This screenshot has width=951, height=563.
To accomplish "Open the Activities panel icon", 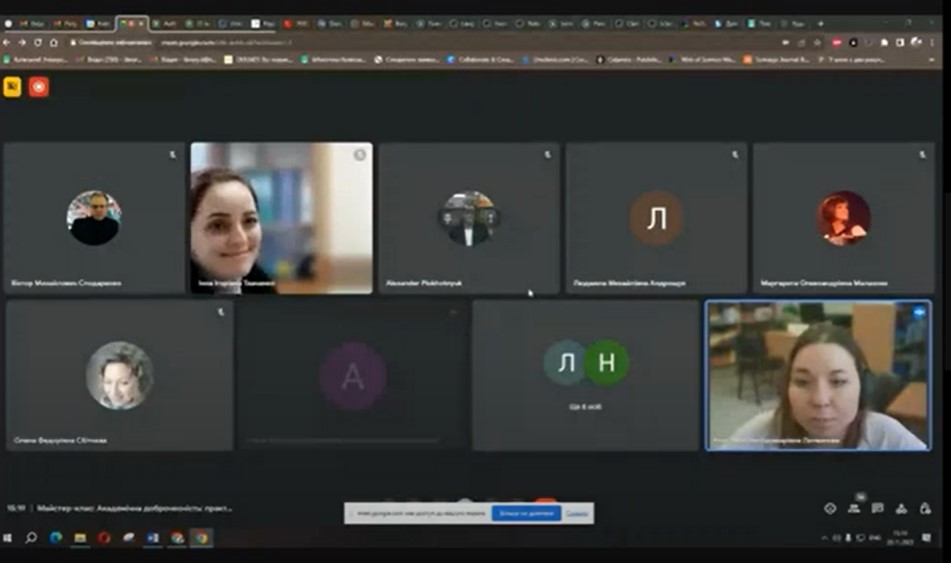I will point(901,508).
